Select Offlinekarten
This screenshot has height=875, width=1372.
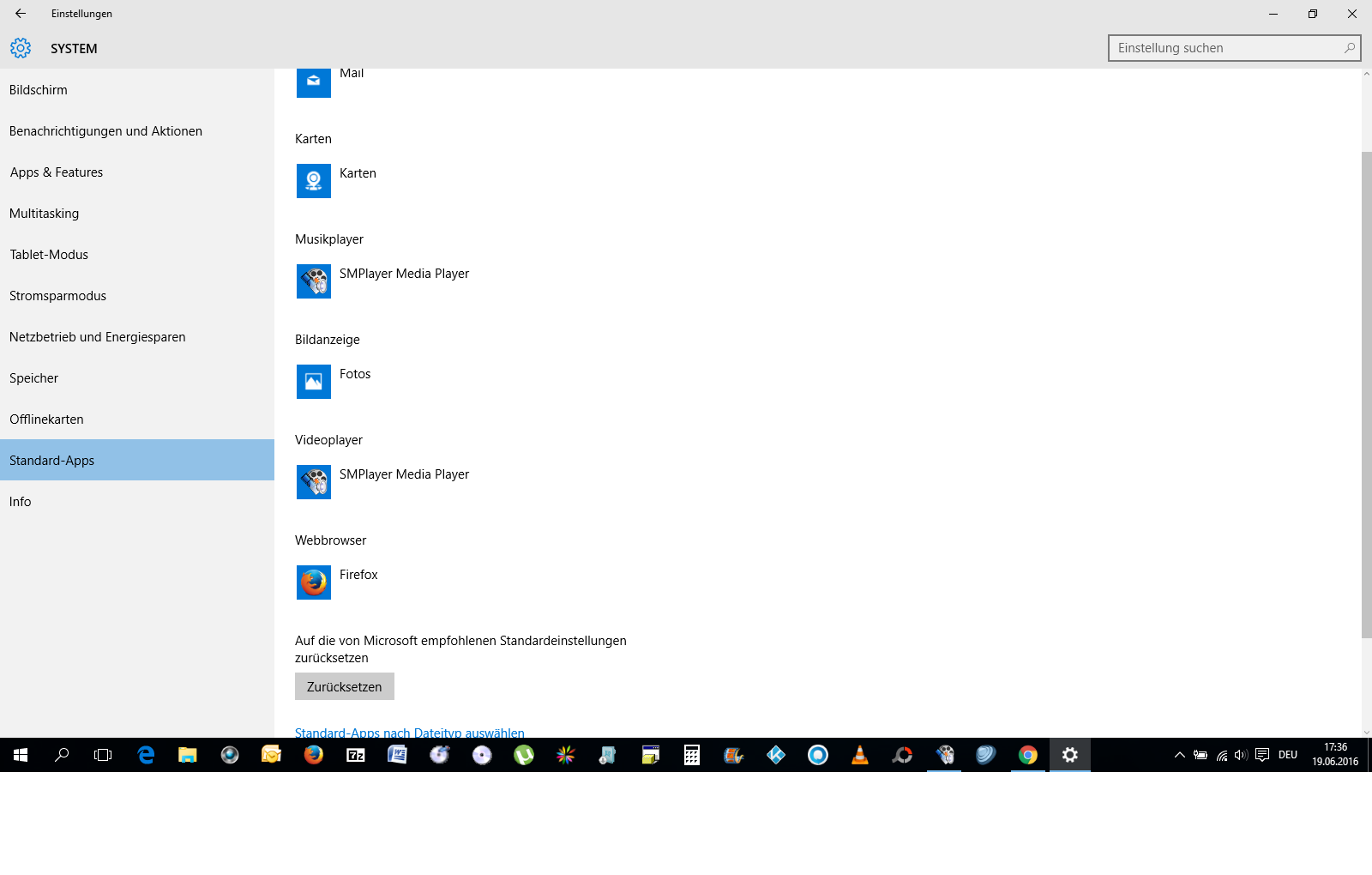[x=137, y=419]
